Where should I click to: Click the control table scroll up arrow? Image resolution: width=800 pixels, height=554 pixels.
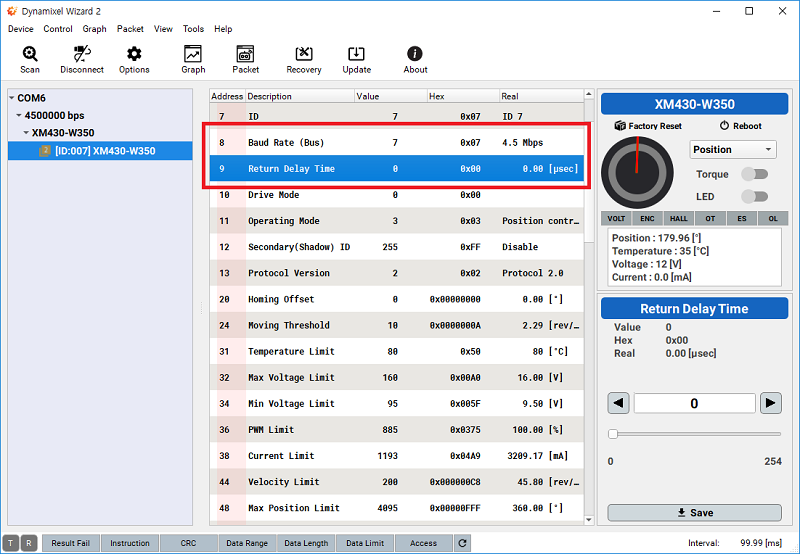point(589,94)
